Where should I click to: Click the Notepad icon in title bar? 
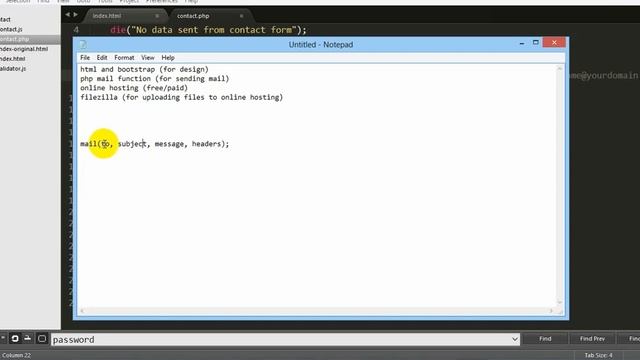pos(83,44)
